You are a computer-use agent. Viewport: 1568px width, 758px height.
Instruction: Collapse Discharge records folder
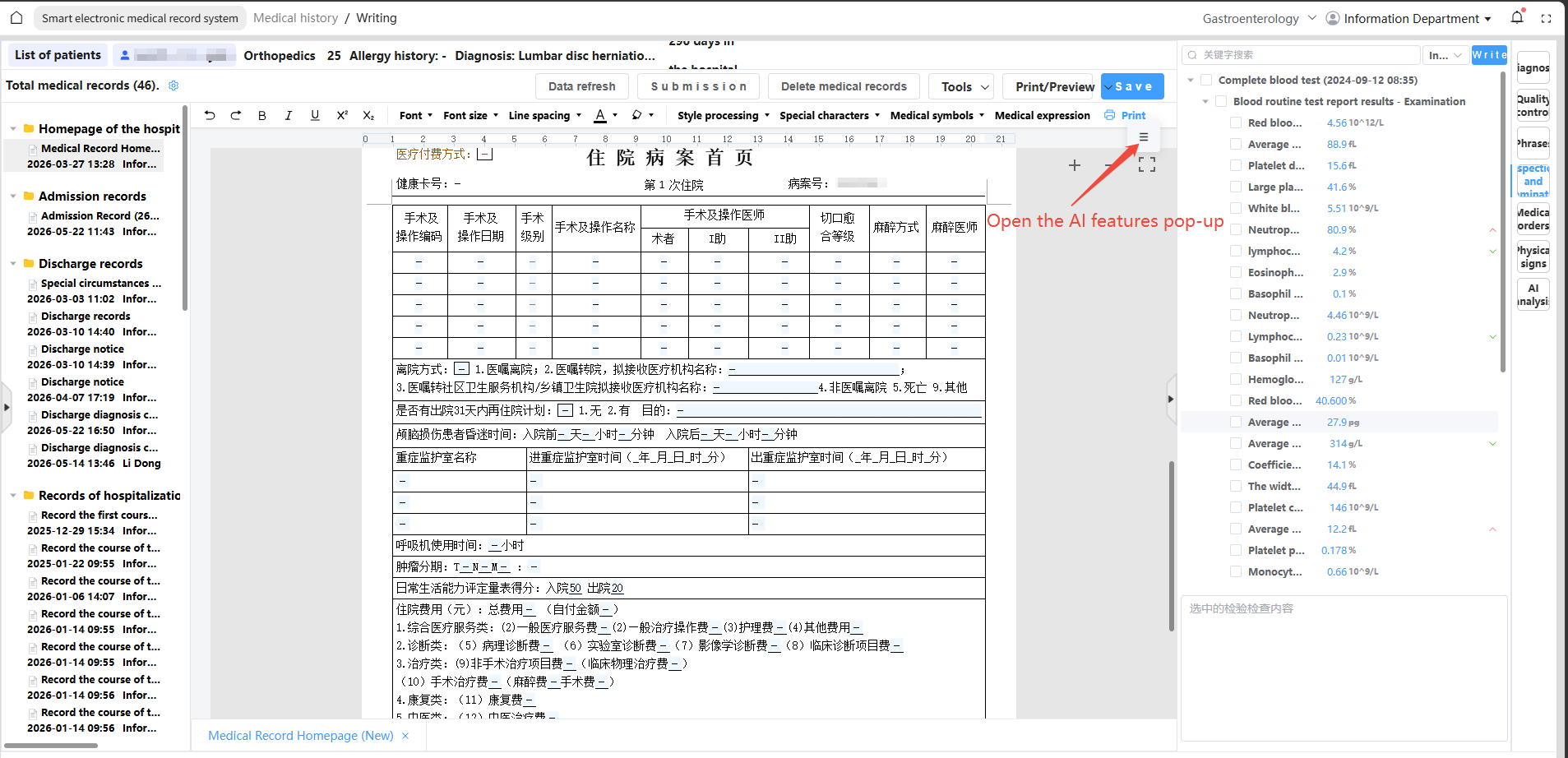pos(13,264)
